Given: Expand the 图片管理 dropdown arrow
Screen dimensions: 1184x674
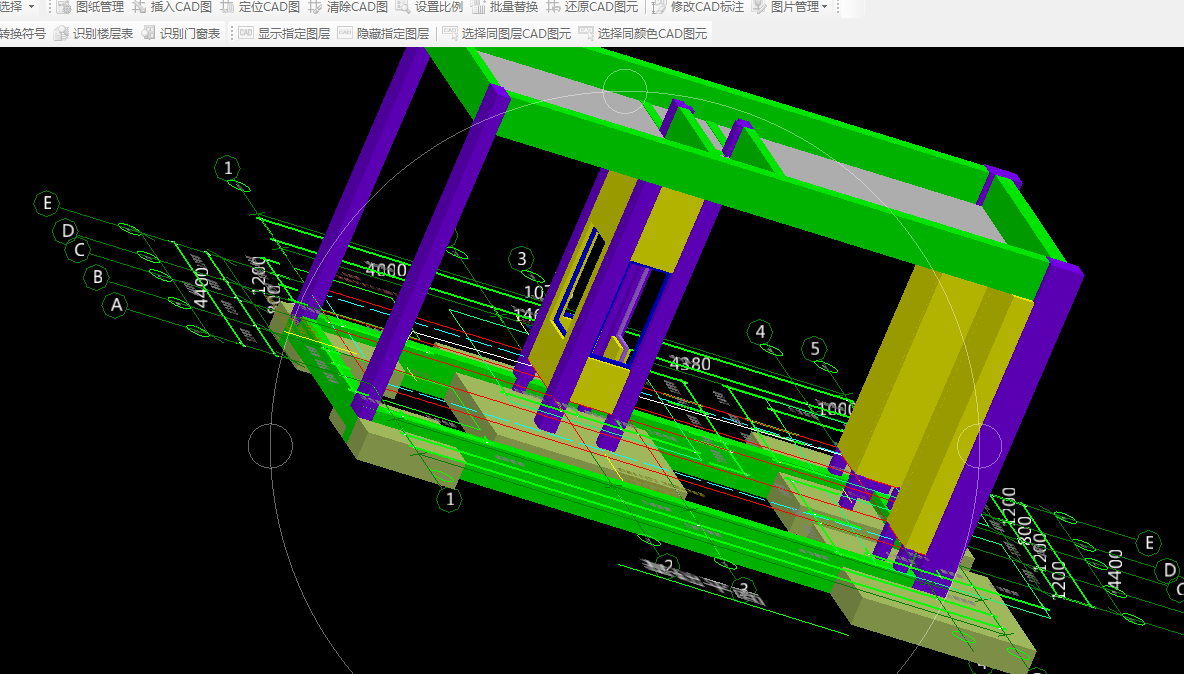Looking at the screenshot, I should point(825,7).
